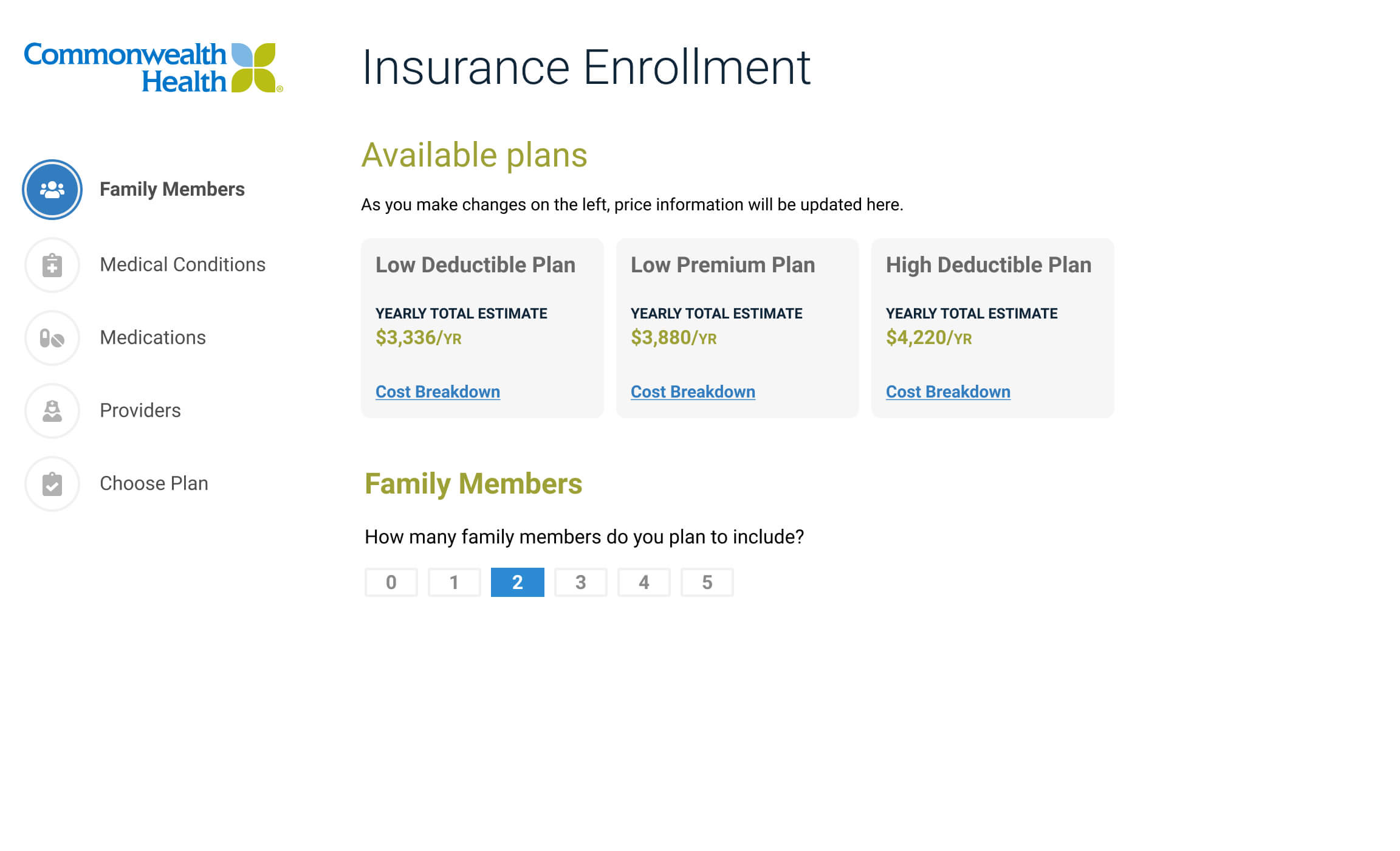Set family members to 5
This screenshot has width=1400, height=851.
click(707, 582)
